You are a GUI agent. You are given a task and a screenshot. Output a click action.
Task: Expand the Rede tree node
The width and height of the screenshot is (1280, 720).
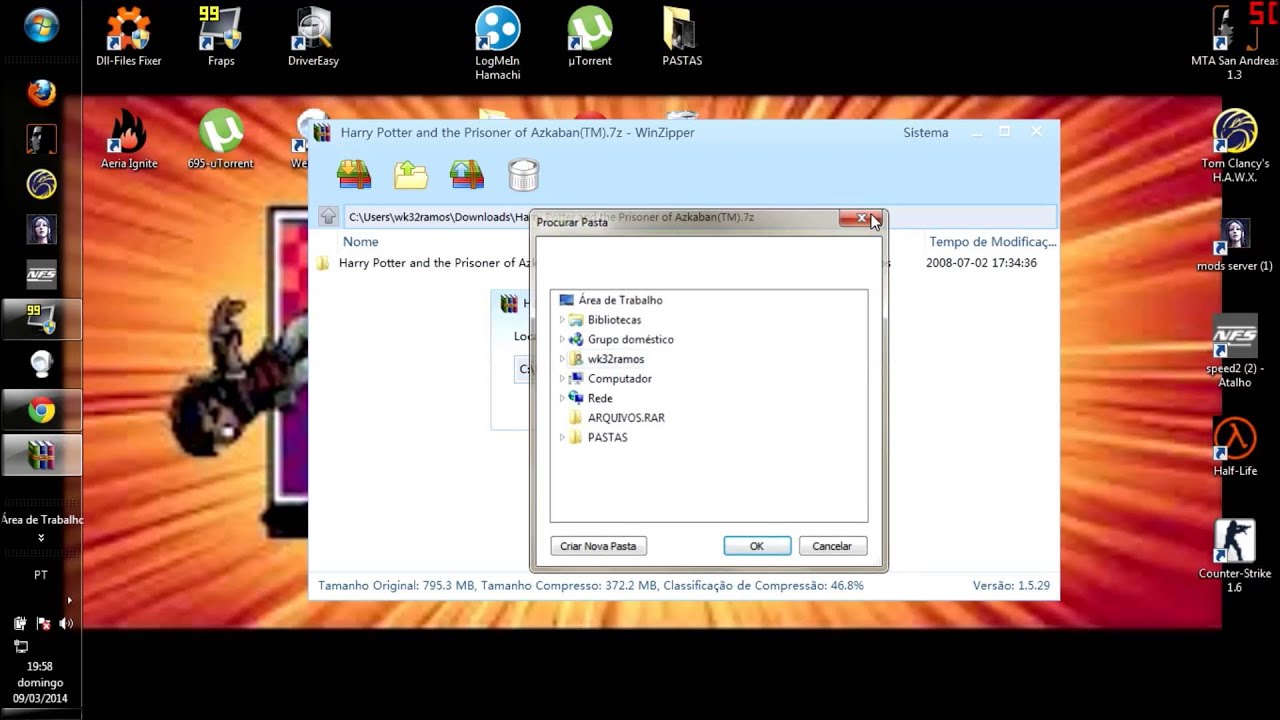pos(562,398)
